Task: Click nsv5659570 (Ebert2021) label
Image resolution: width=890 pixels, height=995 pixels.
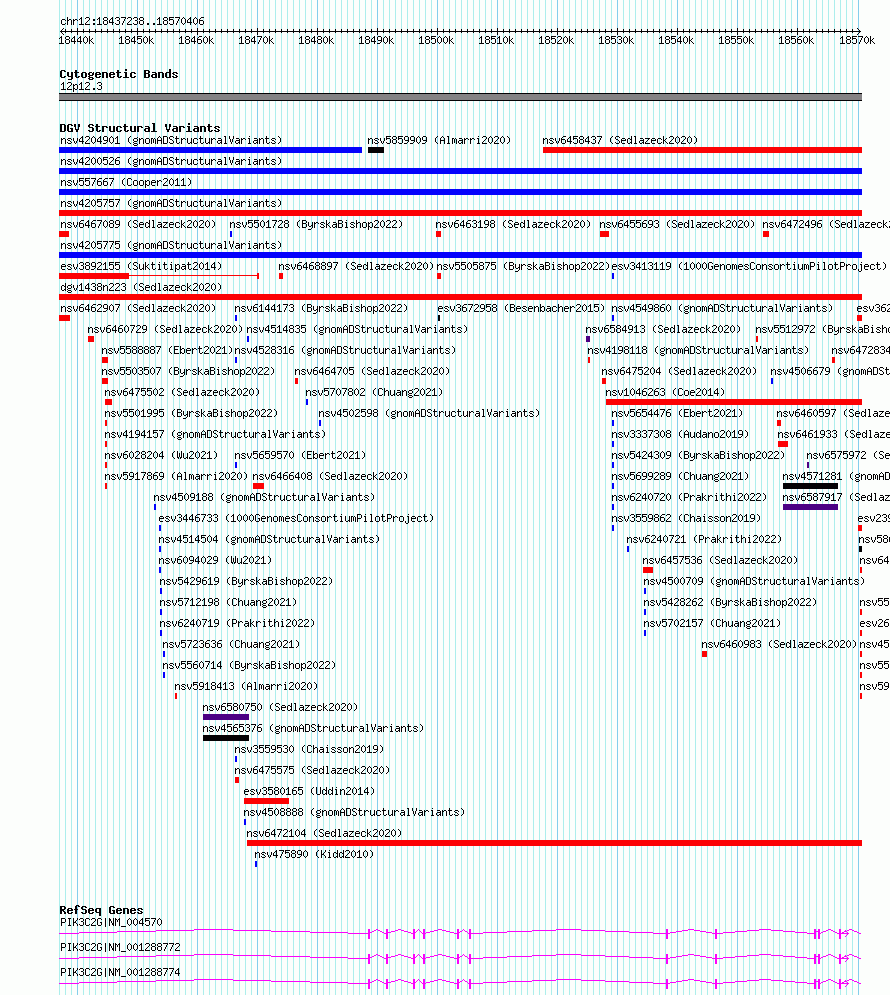Action: click(x=300, y=455)
